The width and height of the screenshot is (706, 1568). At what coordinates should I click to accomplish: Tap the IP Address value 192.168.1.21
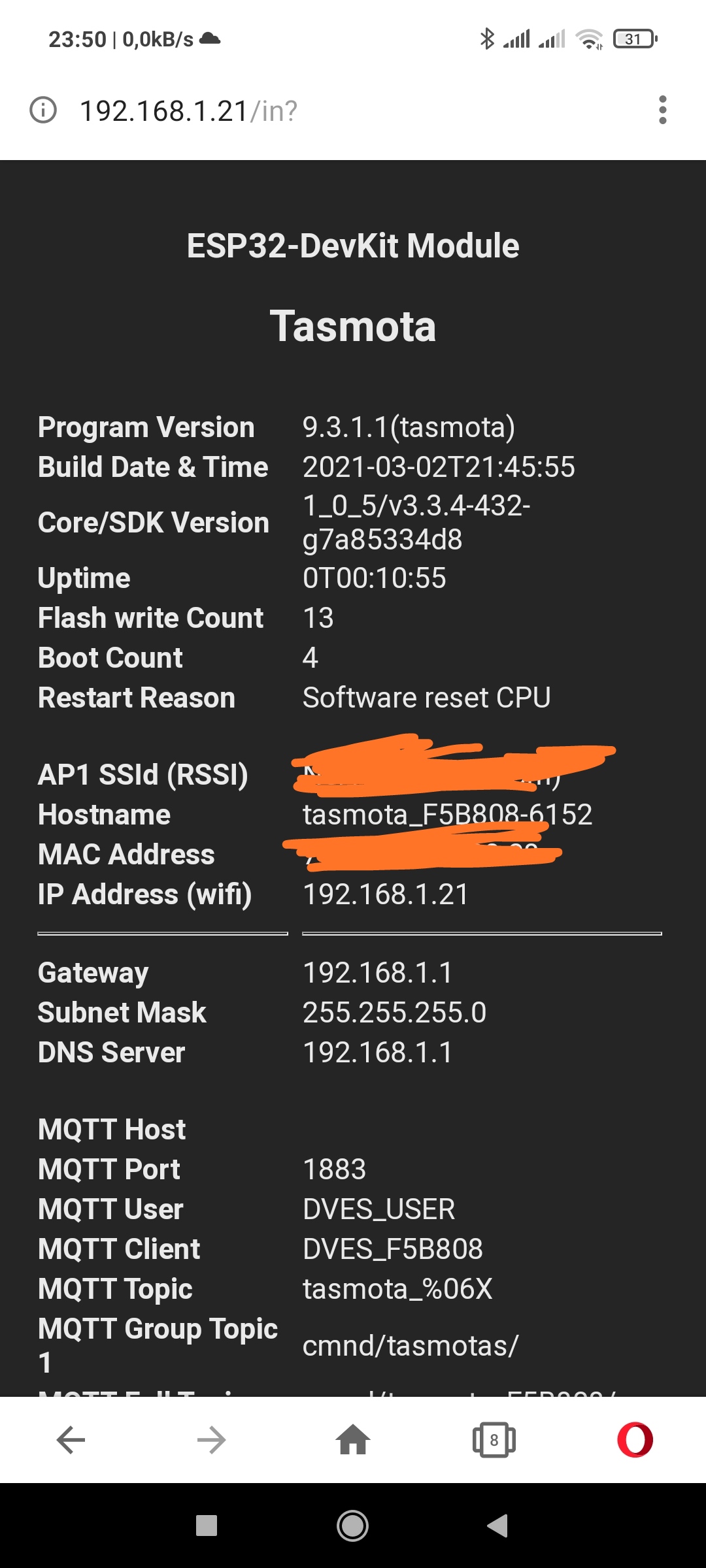point(386,895)
